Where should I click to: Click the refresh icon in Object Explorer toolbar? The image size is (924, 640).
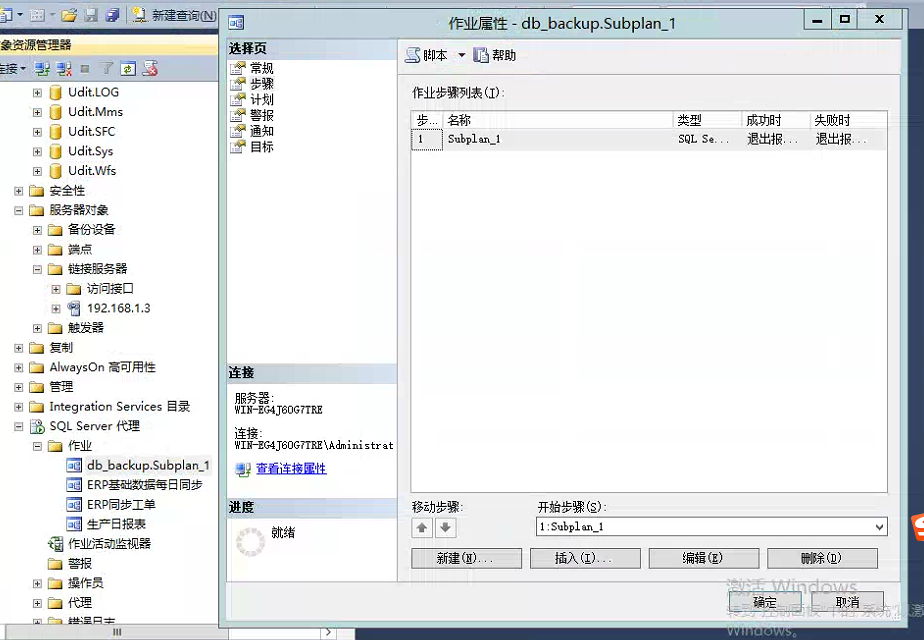[128, 69]
